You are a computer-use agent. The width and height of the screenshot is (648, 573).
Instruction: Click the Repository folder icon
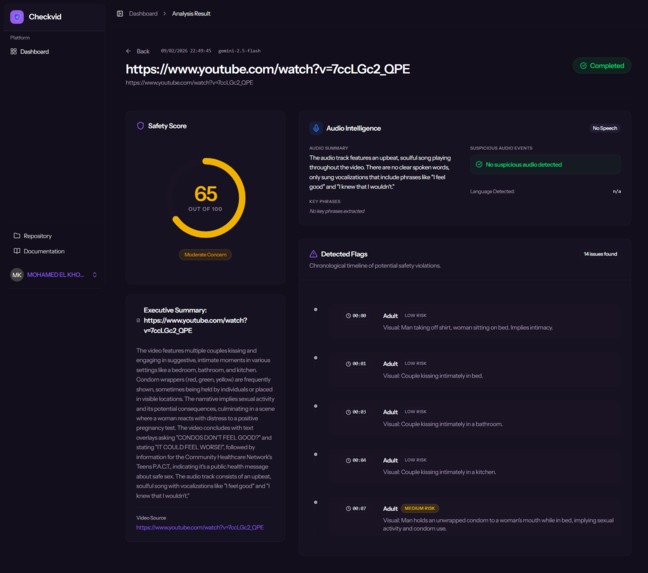point(17,235)
